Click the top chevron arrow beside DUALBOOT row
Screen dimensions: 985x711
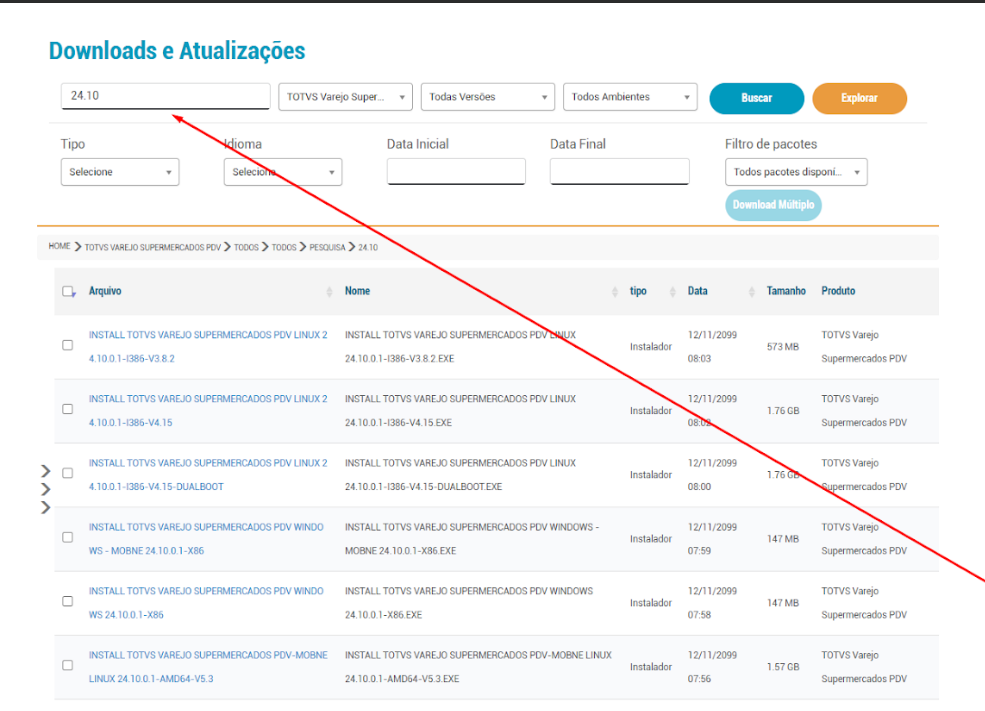click(45, 471)
